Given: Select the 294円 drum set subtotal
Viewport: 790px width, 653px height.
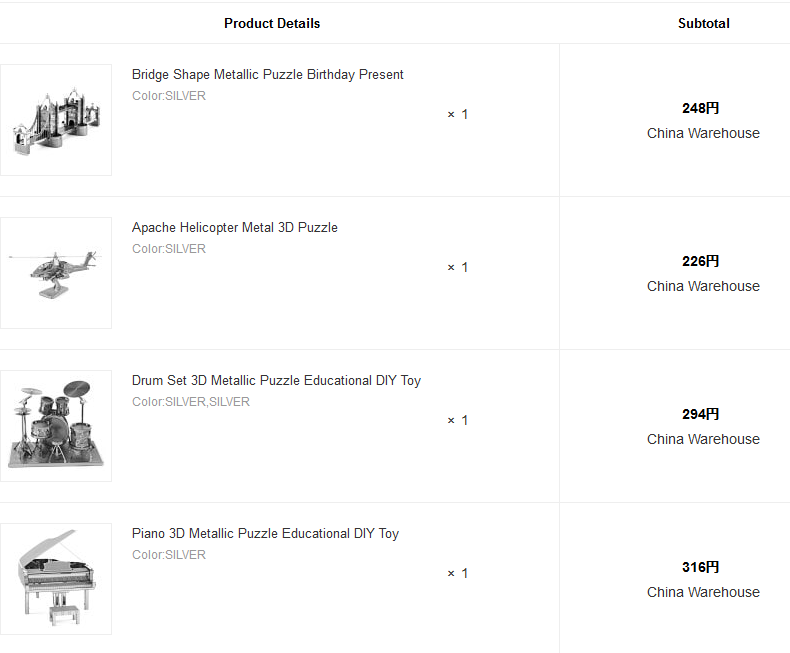Looking at the screenshot, I should point(700,414).
